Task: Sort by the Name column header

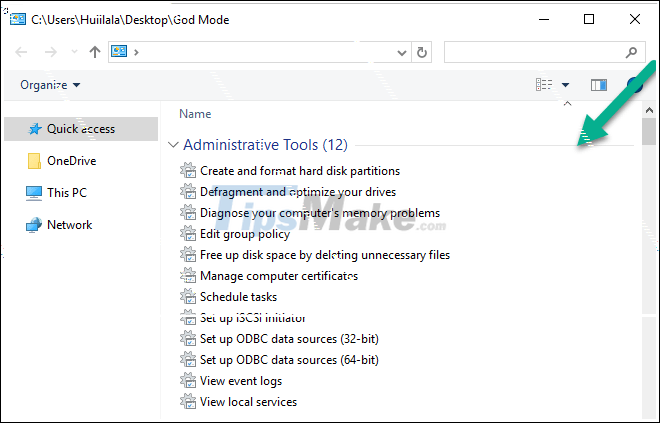Action: point(195,114)
